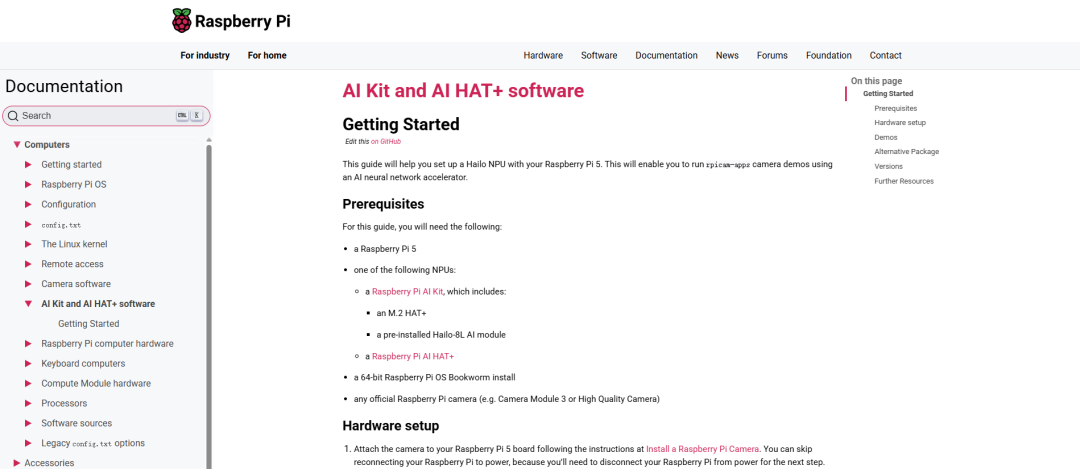Viewport: 1080px width, 469px height.
Task: Jump to Getting Started in On this page
Action: click(x=888, y=94)
